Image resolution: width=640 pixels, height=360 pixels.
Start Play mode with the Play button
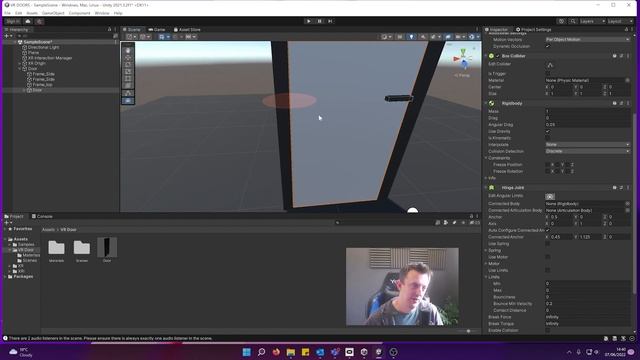[309, 21]
